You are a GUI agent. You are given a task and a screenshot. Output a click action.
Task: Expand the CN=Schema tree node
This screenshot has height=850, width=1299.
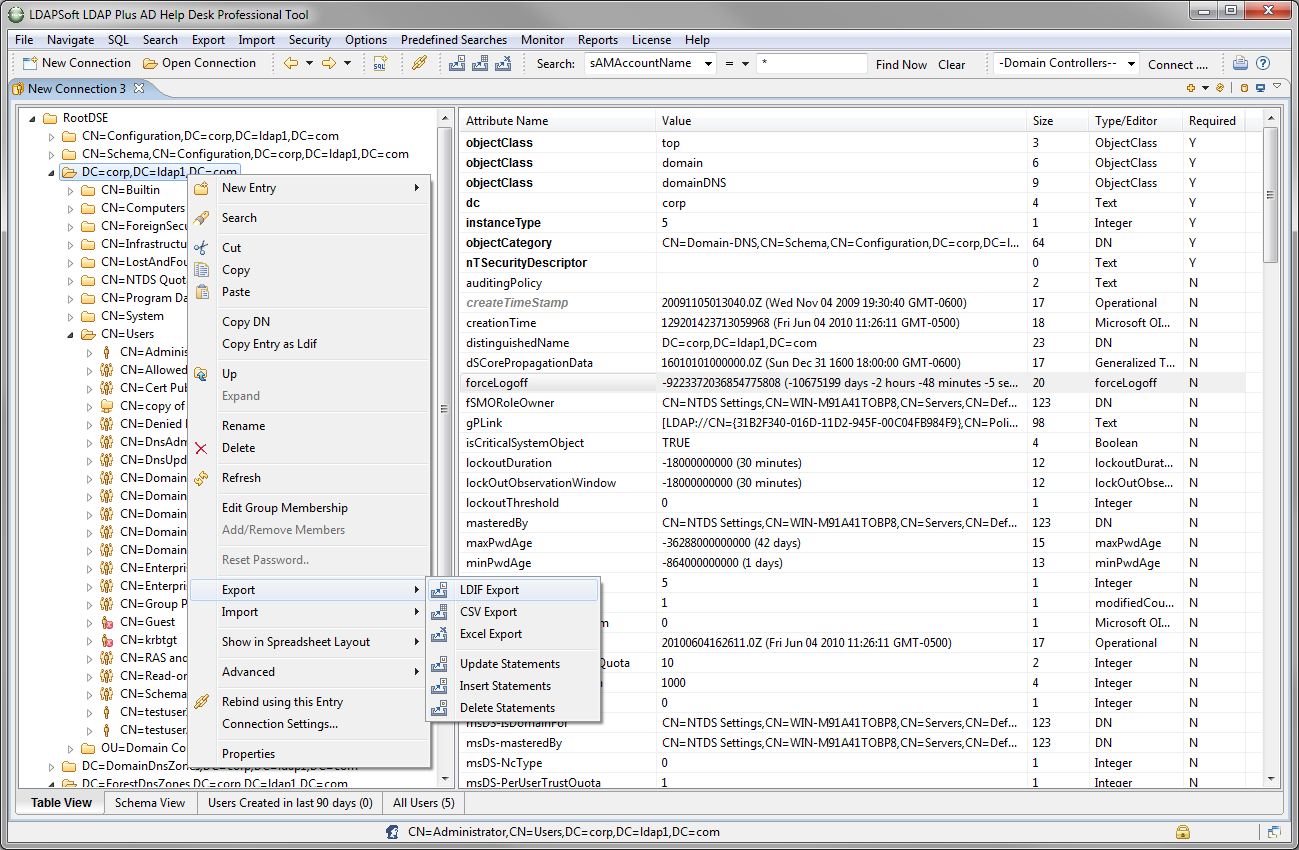52,155
